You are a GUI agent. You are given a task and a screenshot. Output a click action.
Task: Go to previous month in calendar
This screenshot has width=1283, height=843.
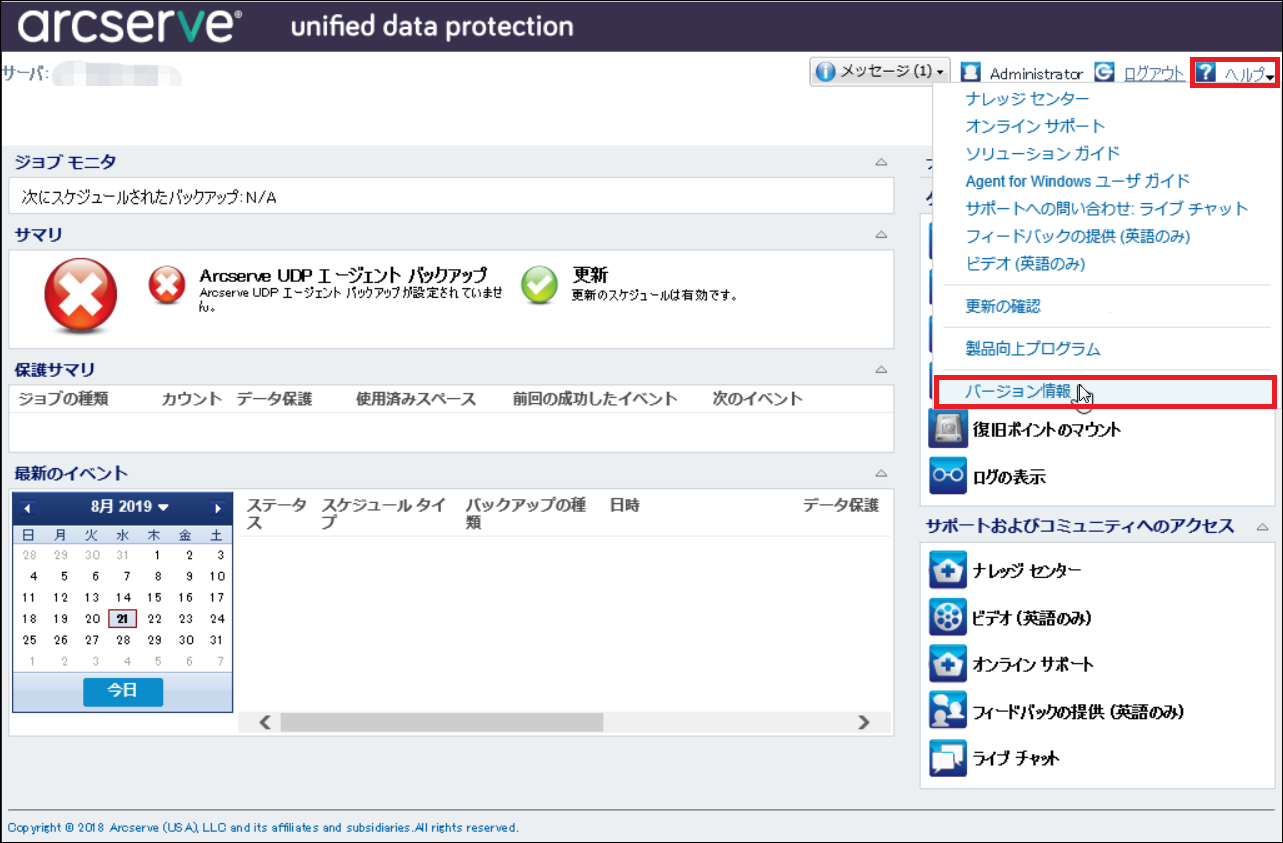coord(27,508)
